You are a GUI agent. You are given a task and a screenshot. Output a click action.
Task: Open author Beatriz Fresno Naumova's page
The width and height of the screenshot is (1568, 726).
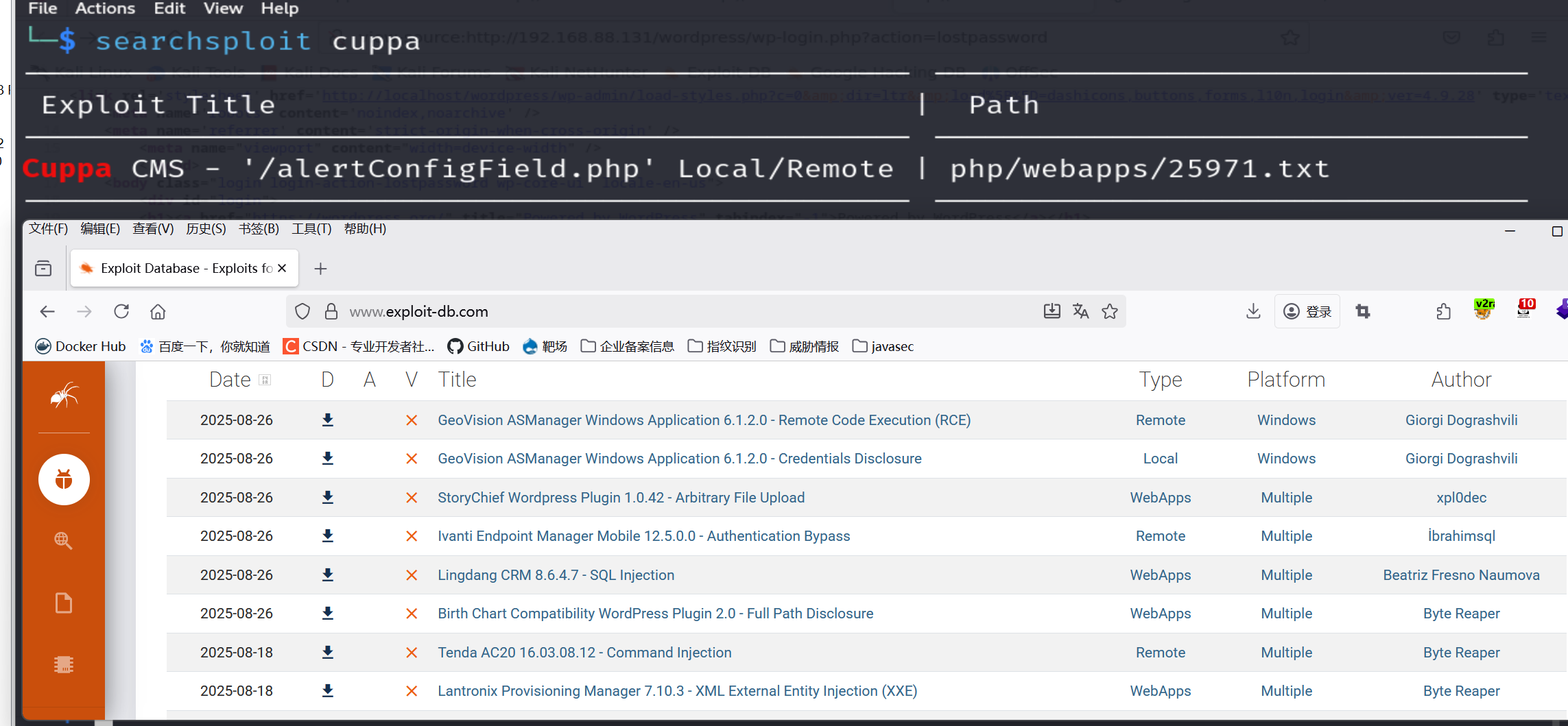coord(1461,575)
